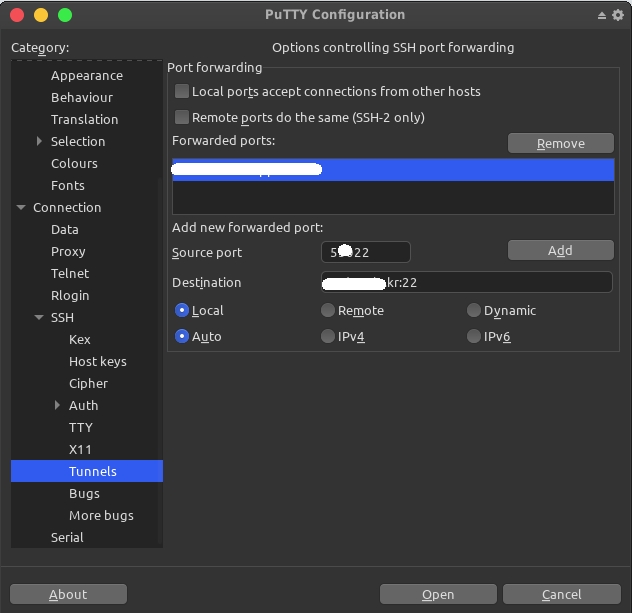Open the Kex settings
Image resolution: width=632 pixels, height=613 pixels.
79,339
